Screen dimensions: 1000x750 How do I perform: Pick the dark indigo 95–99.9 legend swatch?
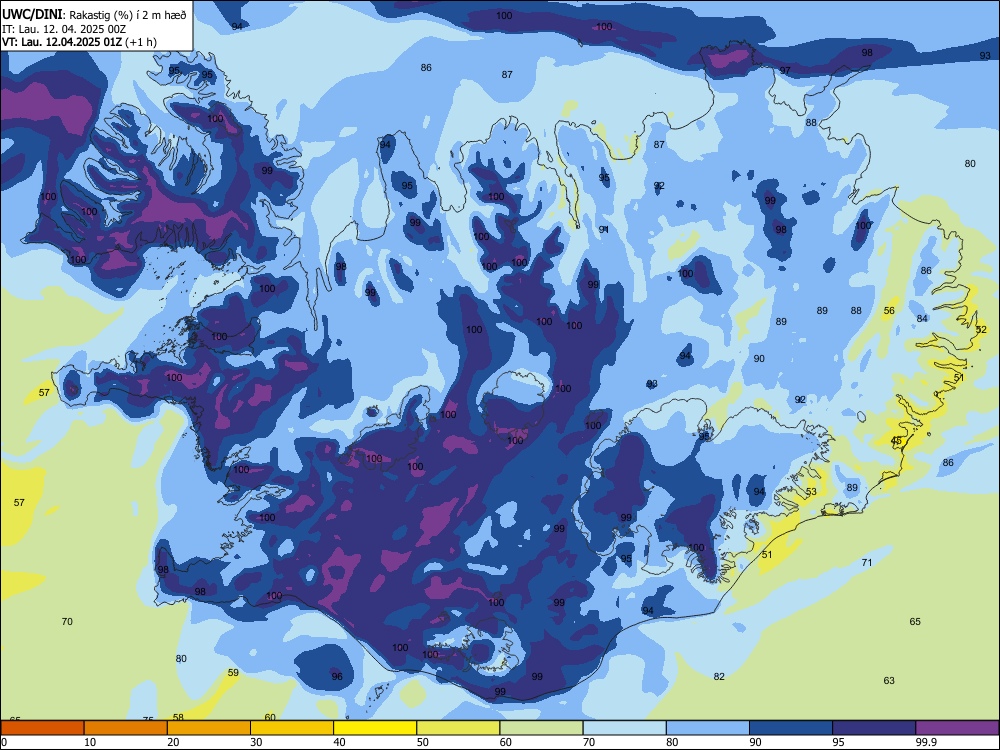pyautogui.click(x=874, y=728)
